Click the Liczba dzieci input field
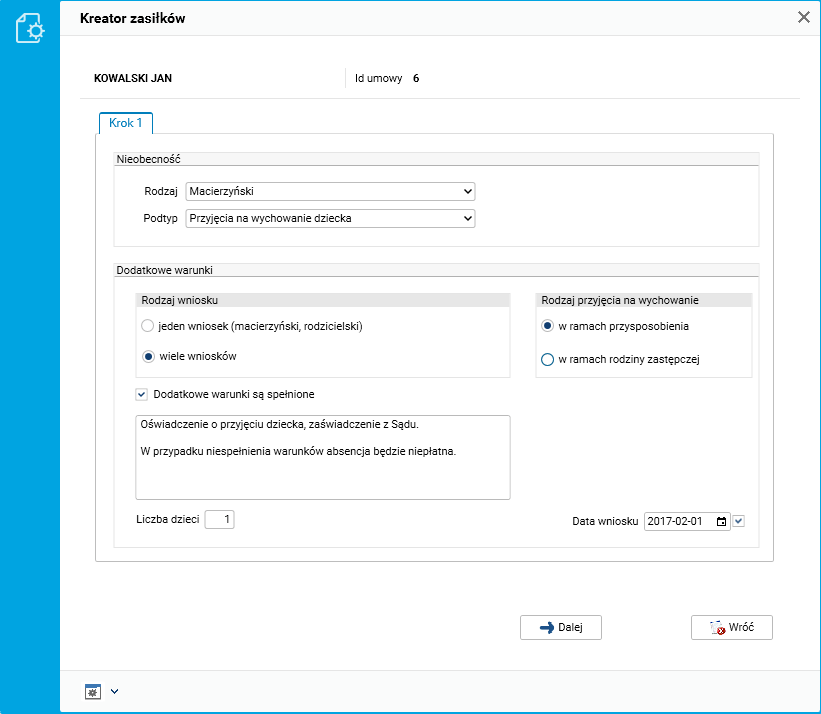Screen dimensions: 821x714 [219, 519]
